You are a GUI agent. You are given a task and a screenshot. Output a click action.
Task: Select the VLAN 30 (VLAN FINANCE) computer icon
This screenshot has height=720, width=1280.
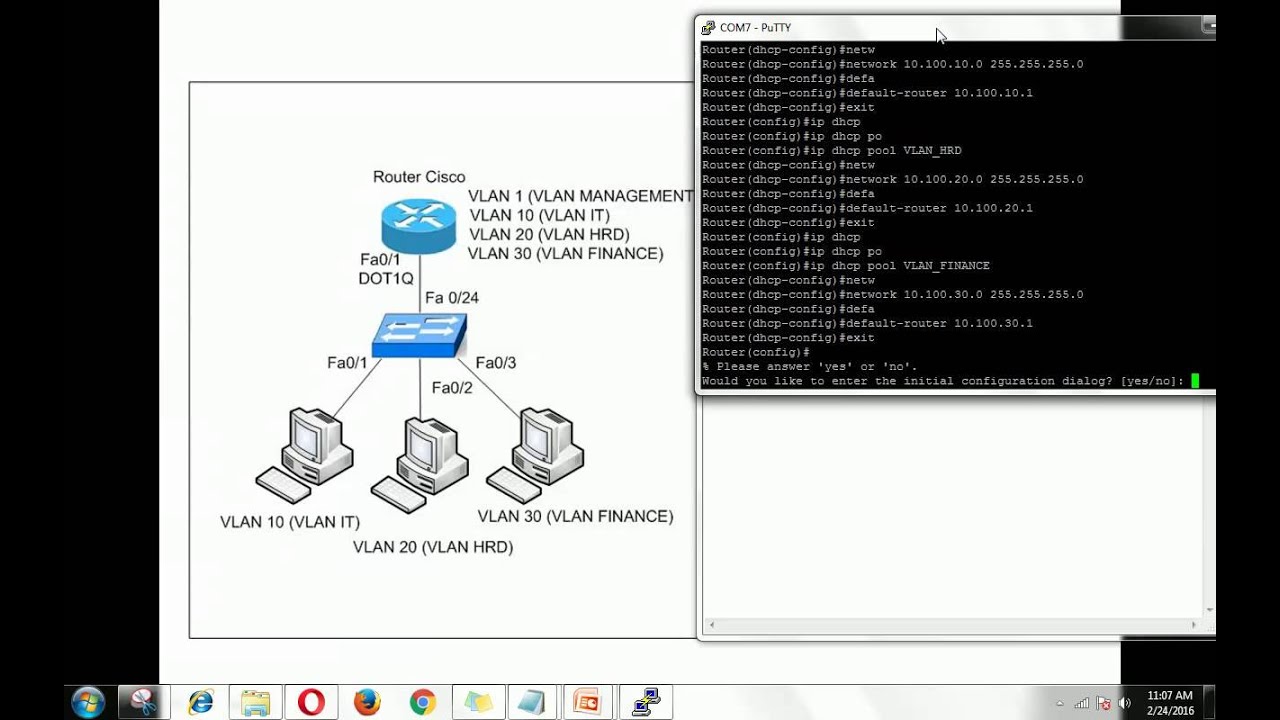point(535,455)
